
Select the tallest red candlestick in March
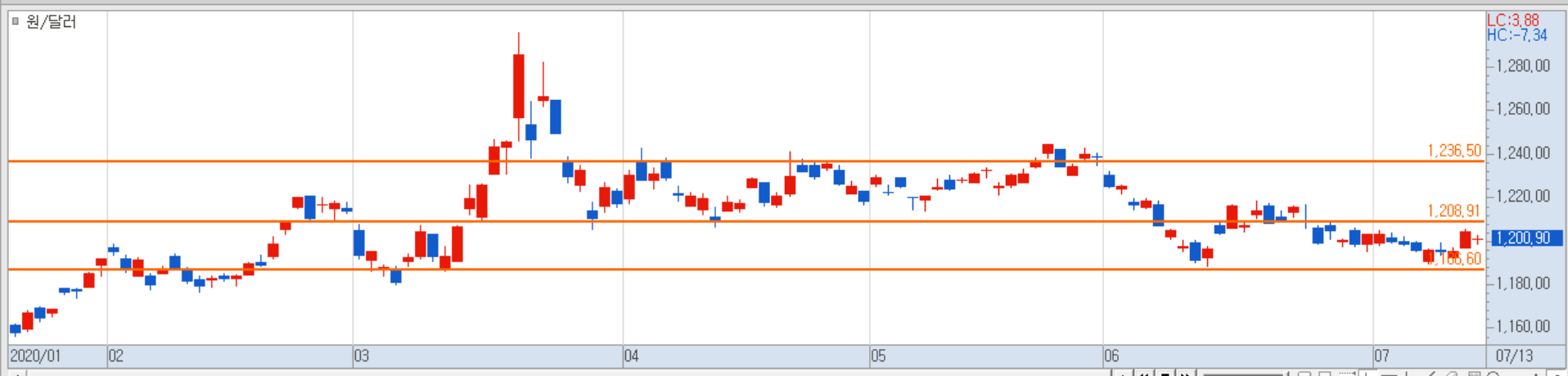519,86
